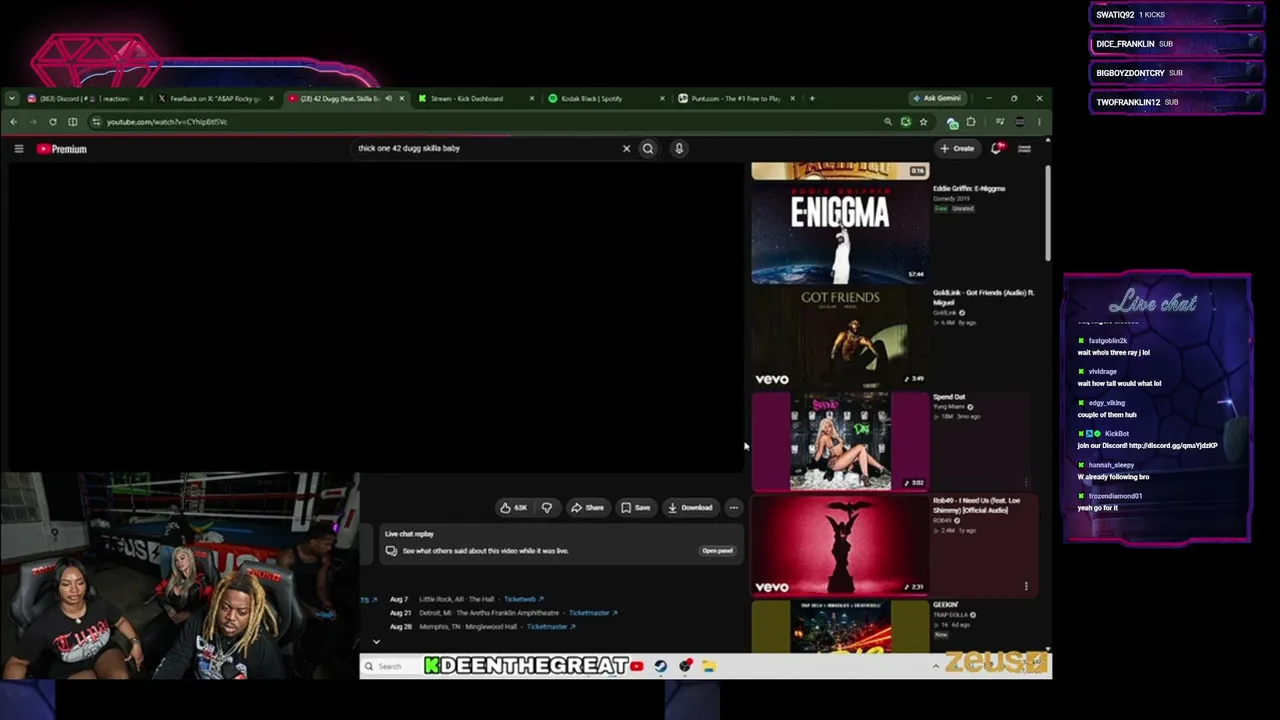Viewport: 1280px width, 720px height.
Task: Click the "Spend Dat" title text
Action: pos(949,397)
